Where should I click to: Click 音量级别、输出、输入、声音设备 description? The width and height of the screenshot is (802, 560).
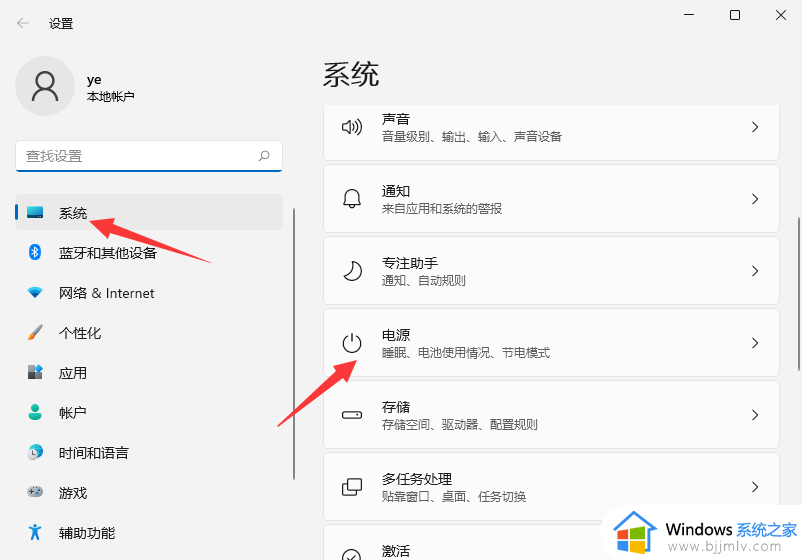[472, 137]
